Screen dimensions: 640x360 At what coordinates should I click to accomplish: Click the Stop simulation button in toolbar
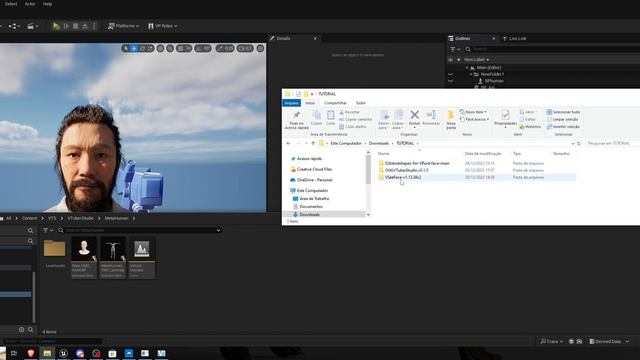coord(76,26)
